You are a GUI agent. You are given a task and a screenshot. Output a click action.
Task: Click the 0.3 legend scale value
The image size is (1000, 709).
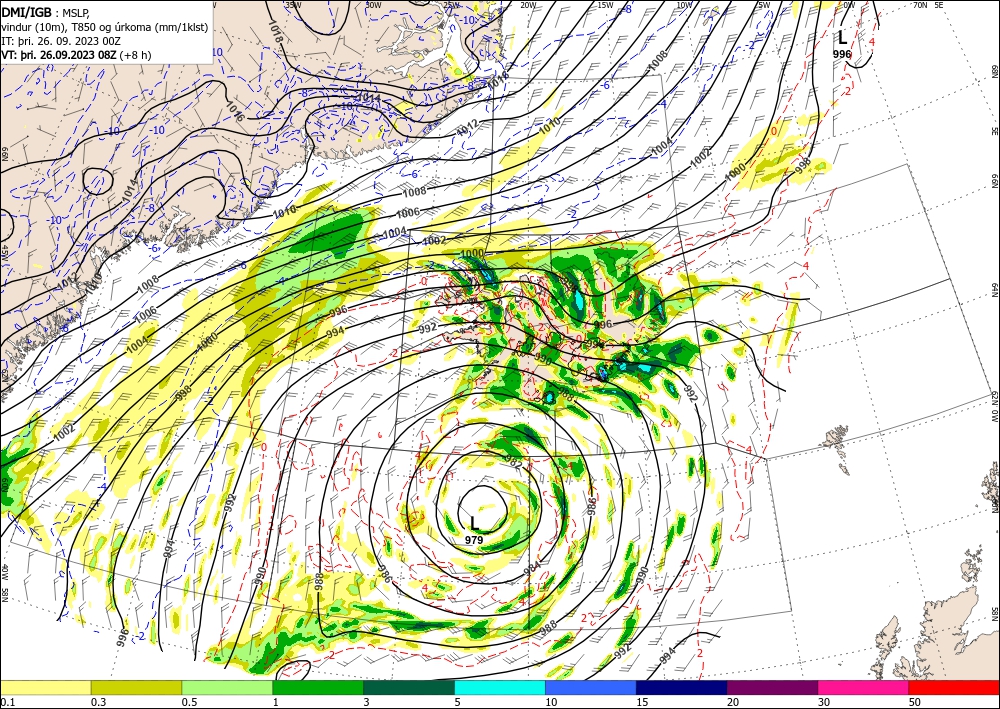(98, 702)
